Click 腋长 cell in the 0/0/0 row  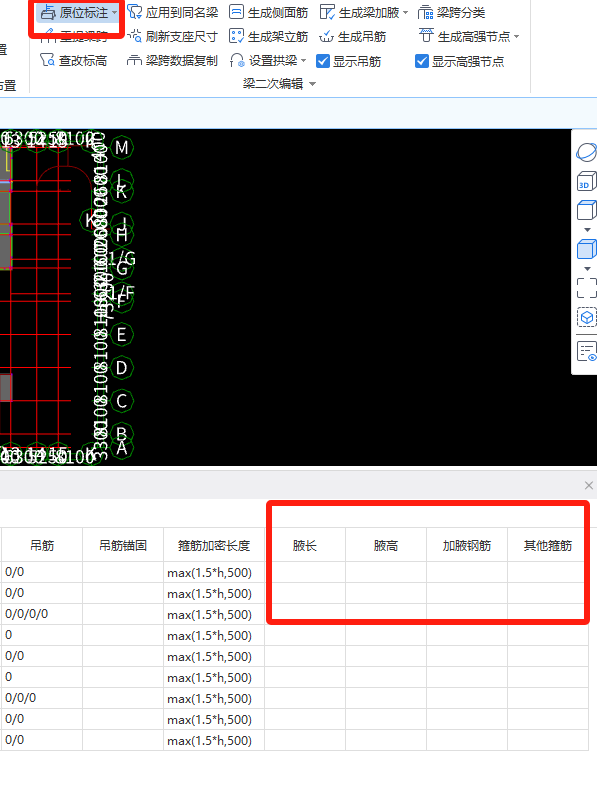305,698
